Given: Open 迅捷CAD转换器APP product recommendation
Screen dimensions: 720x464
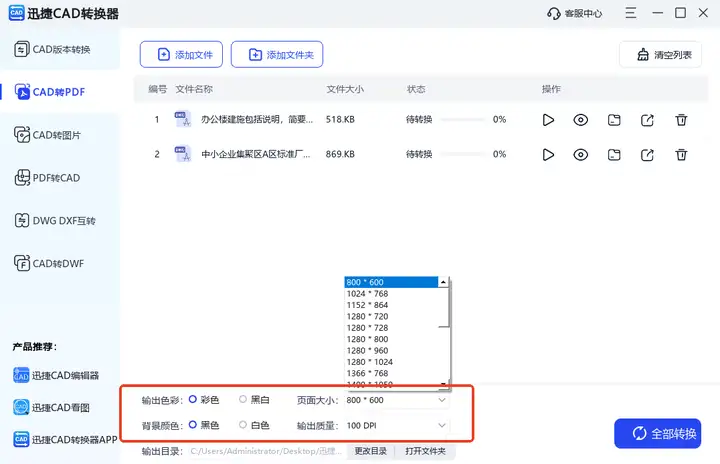Looking at the screenshot, I should [x=65, y=439].
